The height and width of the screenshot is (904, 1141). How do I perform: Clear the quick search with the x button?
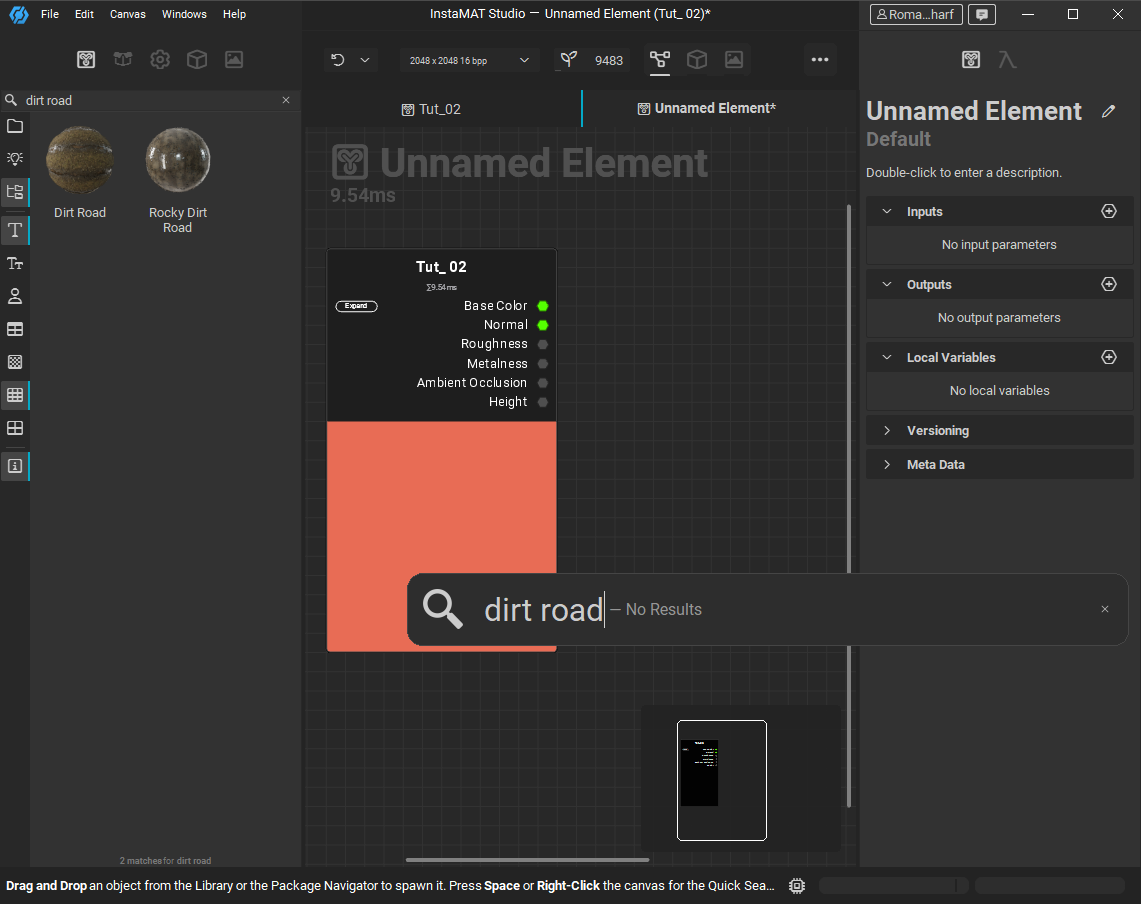pyautogui.click(x=1104, y=609)
